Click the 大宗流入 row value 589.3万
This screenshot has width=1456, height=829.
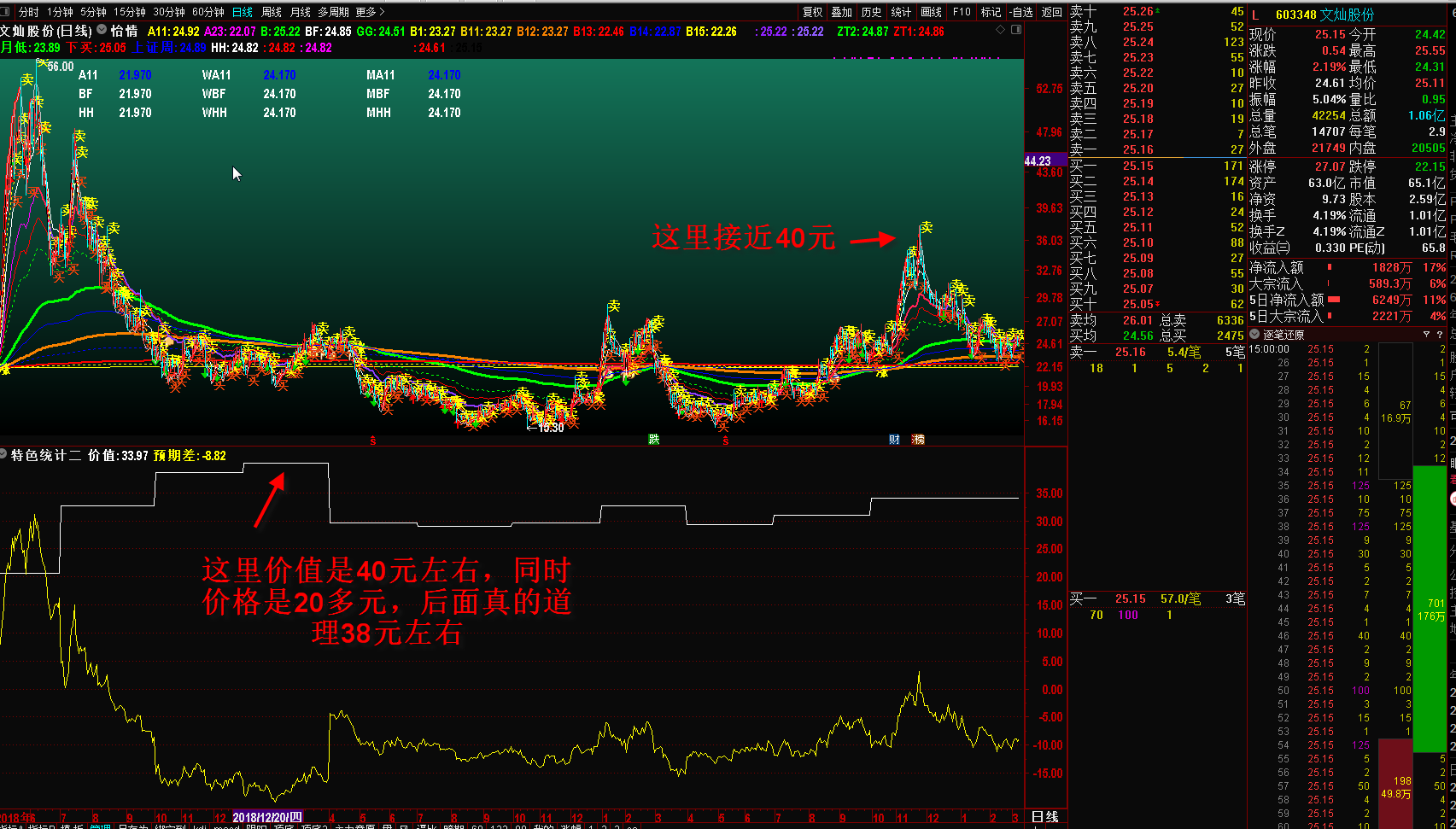click(x=1390, y=283)
